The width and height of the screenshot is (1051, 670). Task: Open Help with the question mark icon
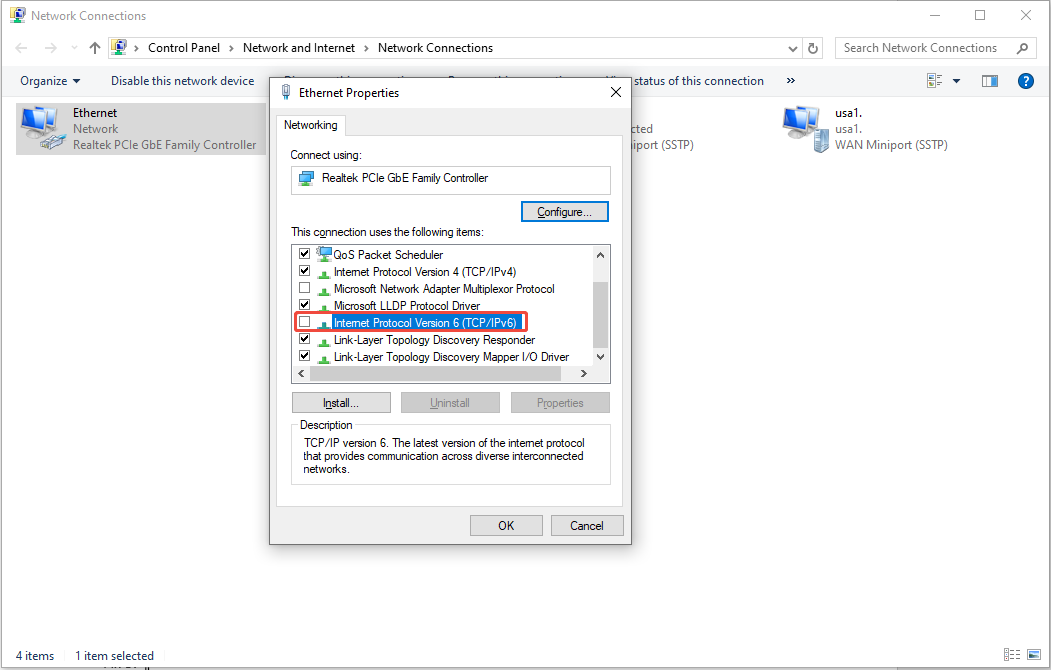tap(1026, 81)
